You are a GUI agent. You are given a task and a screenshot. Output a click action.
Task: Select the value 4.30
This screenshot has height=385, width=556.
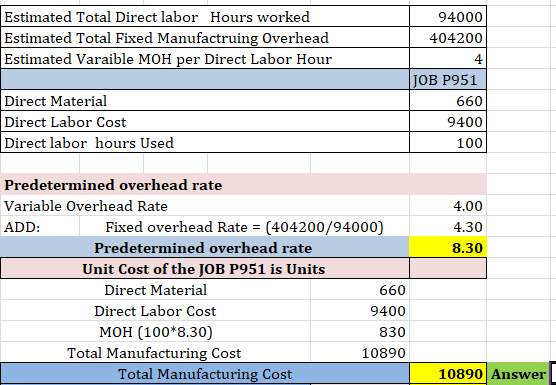tap(448, 227)
